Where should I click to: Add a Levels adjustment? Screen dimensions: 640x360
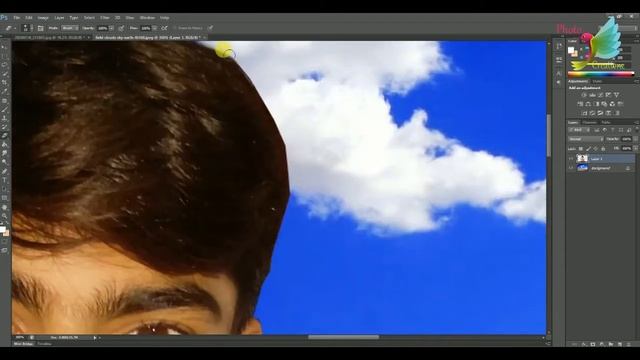592,95
